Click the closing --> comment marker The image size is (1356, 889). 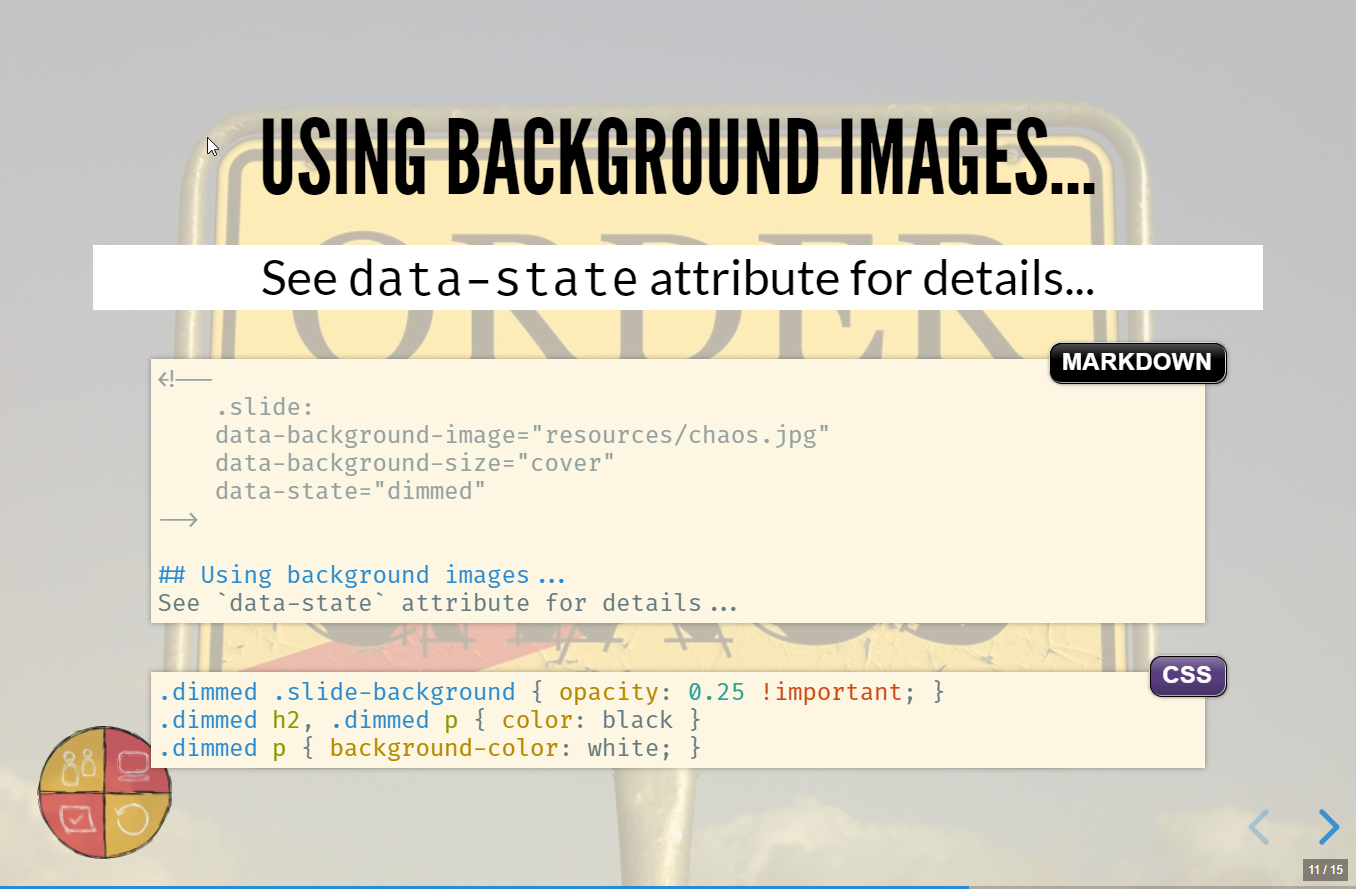pos(178,520)
